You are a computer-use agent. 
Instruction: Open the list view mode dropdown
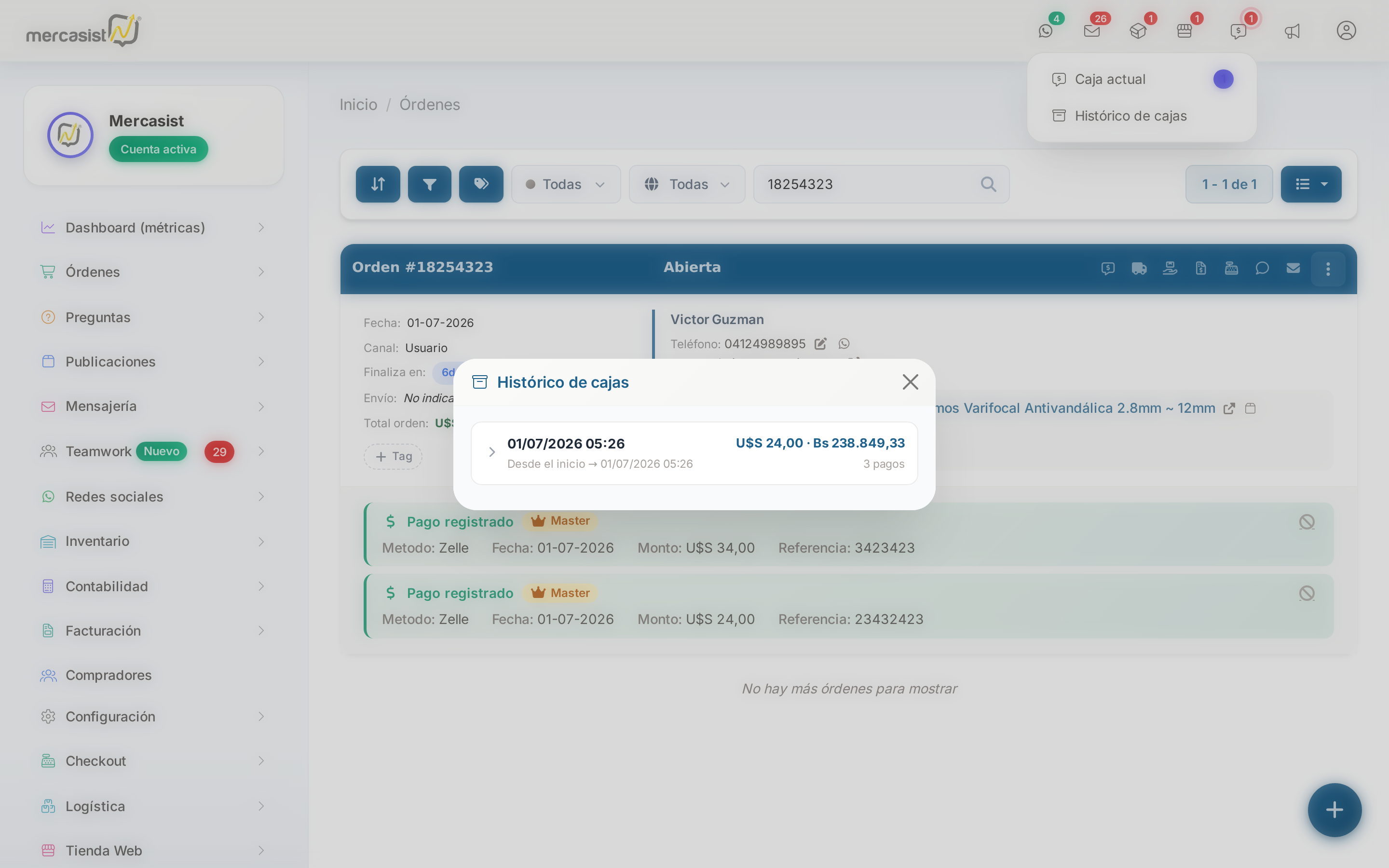coord(1311,184)
